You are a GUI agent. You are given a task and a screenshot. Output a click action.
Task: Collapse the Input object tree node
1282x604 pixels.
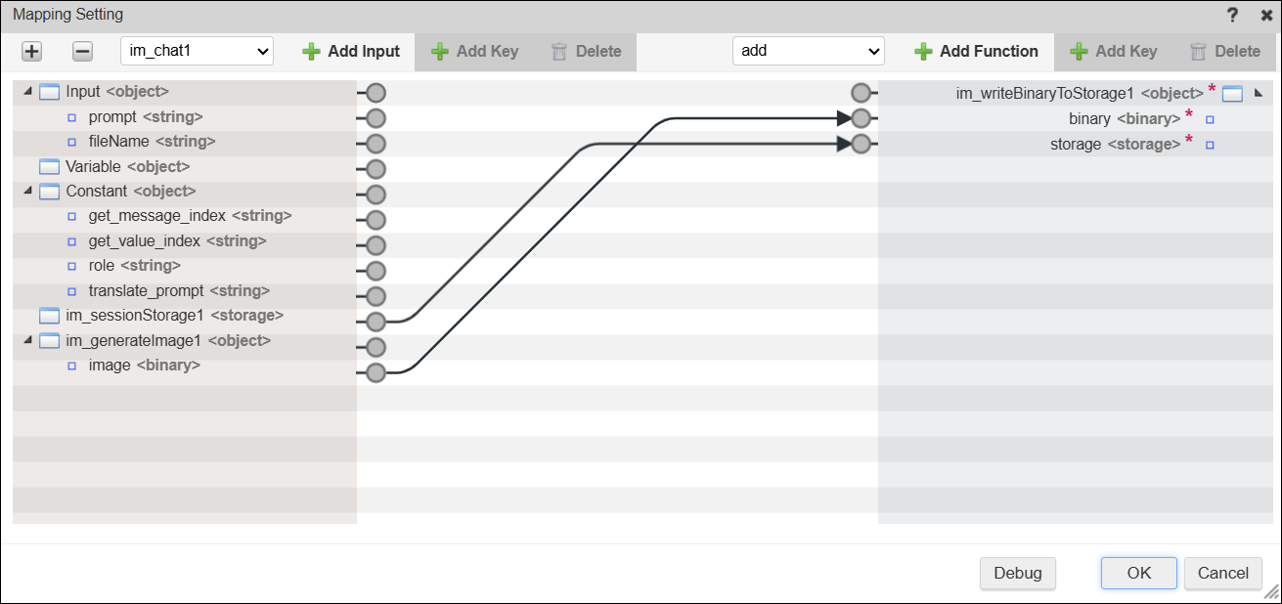tap(27, 92)
